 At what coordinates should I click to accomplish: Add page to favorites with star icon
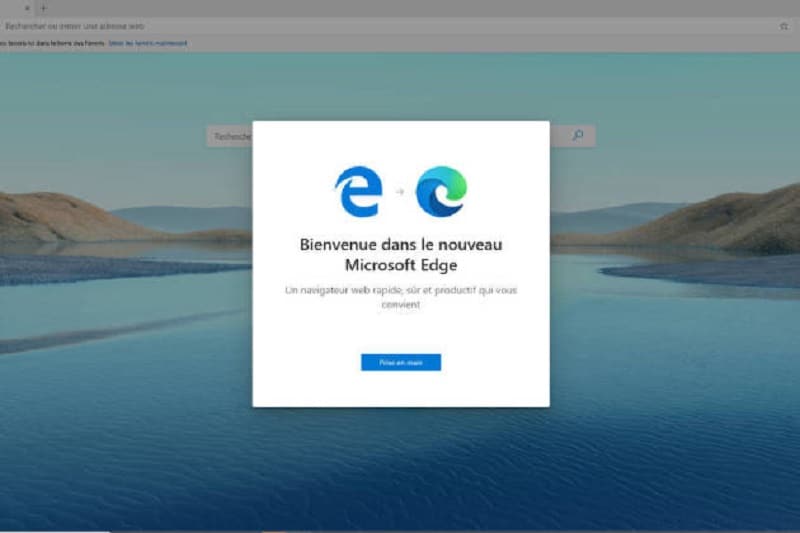point(783,26)
